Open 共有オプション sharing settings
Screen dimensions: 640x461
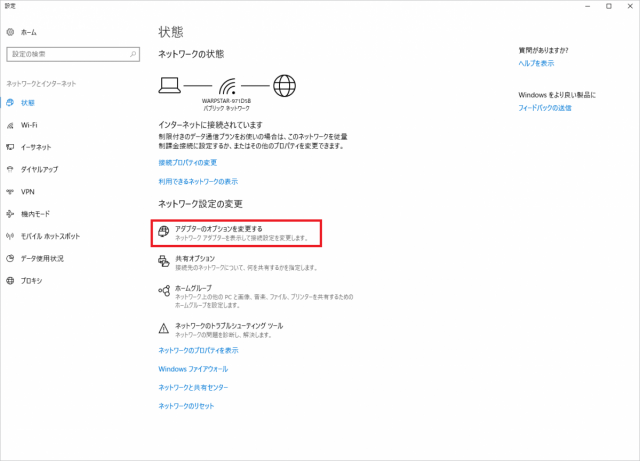194,258
